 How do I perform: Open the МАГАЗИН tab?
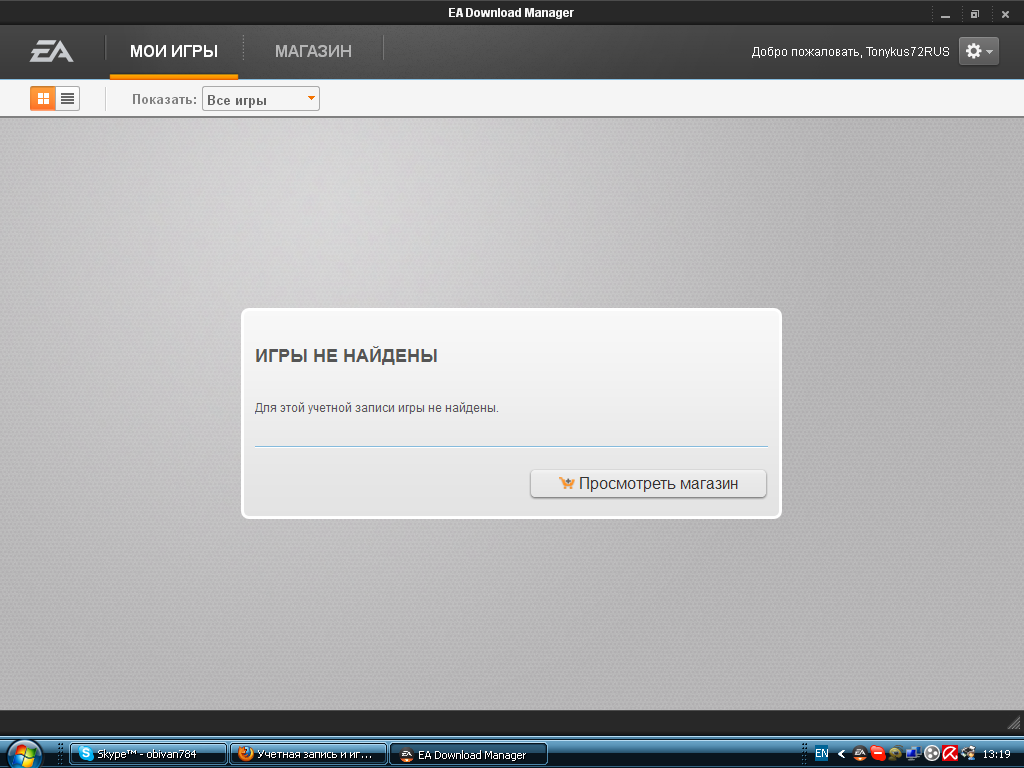pyautogui.click(x=313, y=51)
